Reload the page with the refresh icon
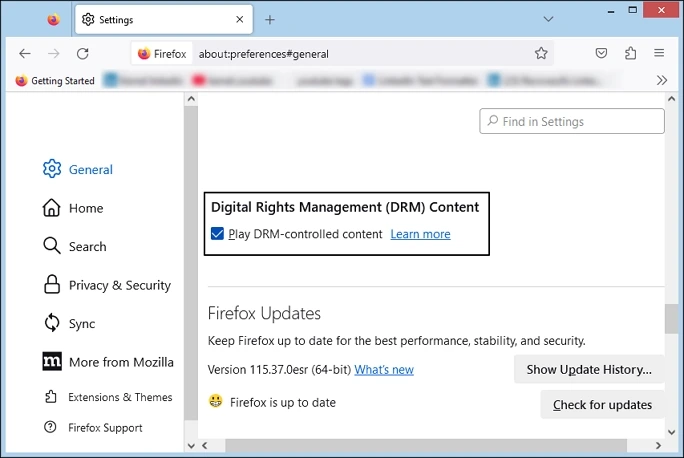 (x=83, y=54)
